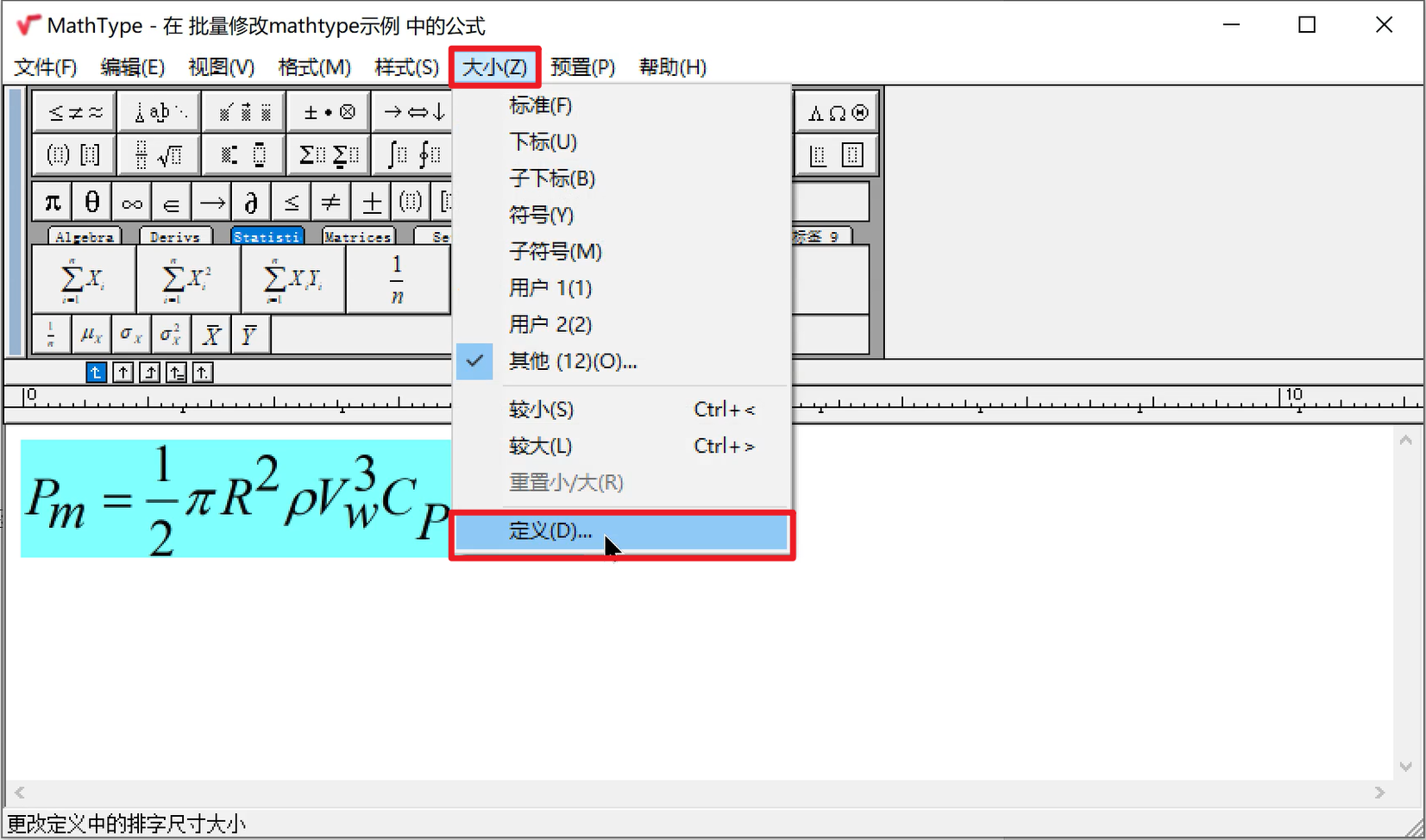Insert the infinity symbol
This screenshot has height=840, width=1426.
(132, 203)
